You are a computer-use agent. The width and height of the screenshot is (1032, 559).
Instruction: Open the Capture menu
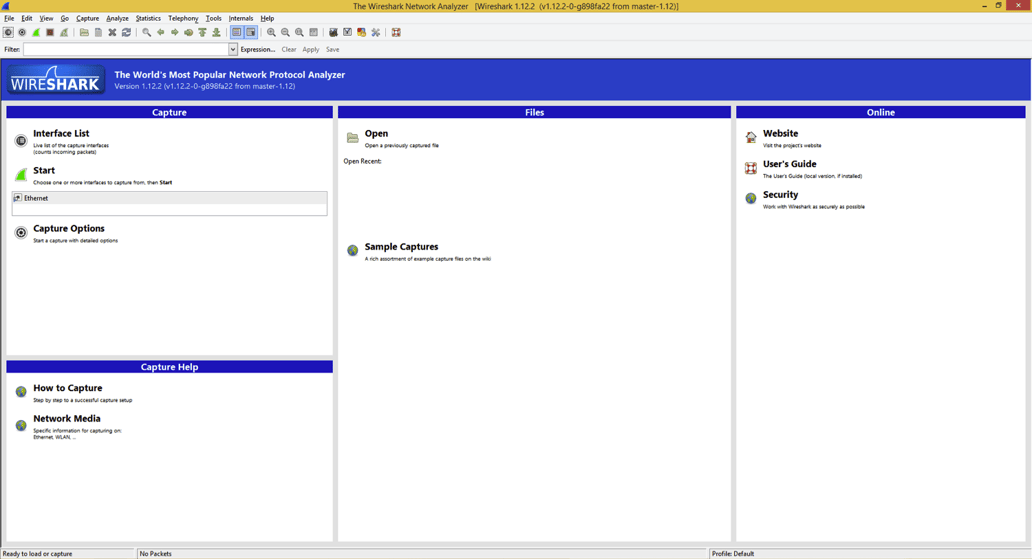[88, 18]
